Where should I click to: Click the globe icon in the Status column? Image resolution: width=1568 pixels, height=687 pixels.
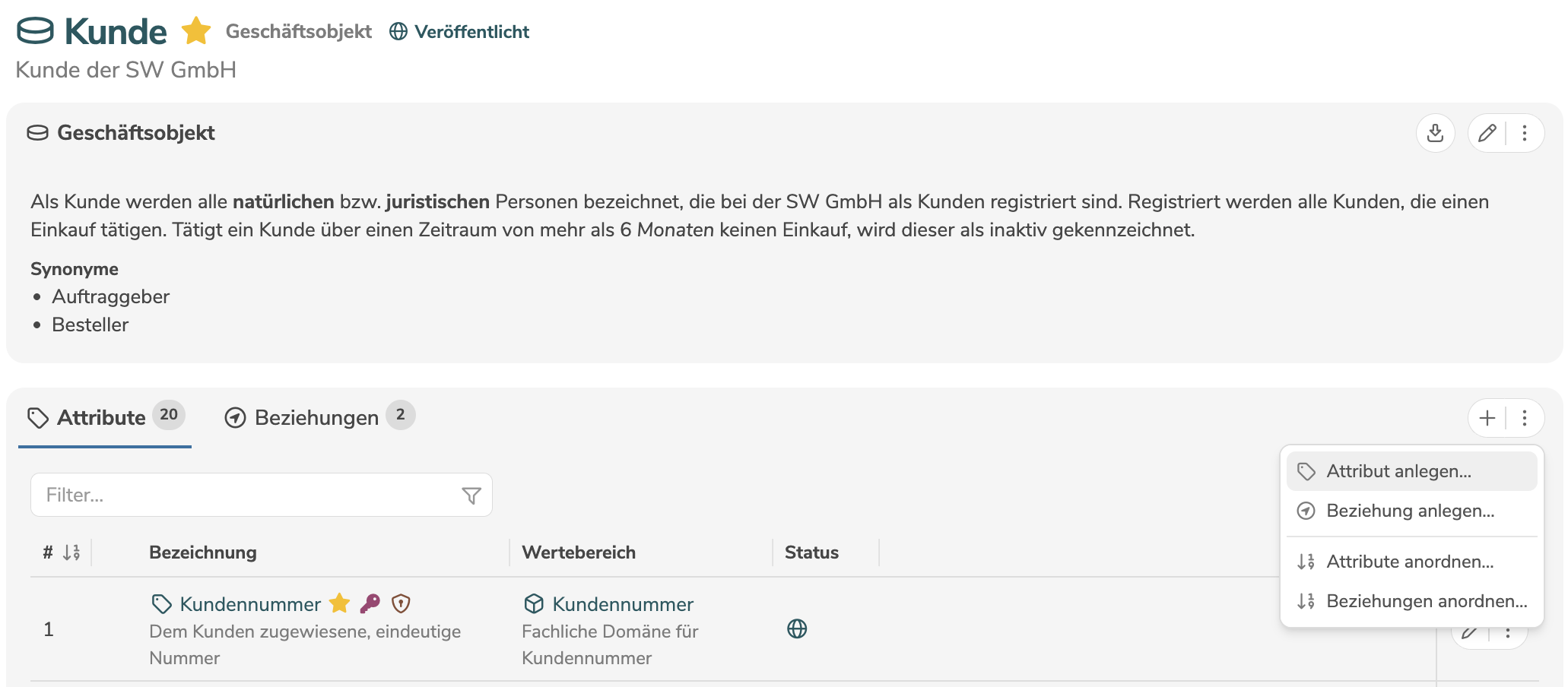pyautogui.click(x=797, y=628)
